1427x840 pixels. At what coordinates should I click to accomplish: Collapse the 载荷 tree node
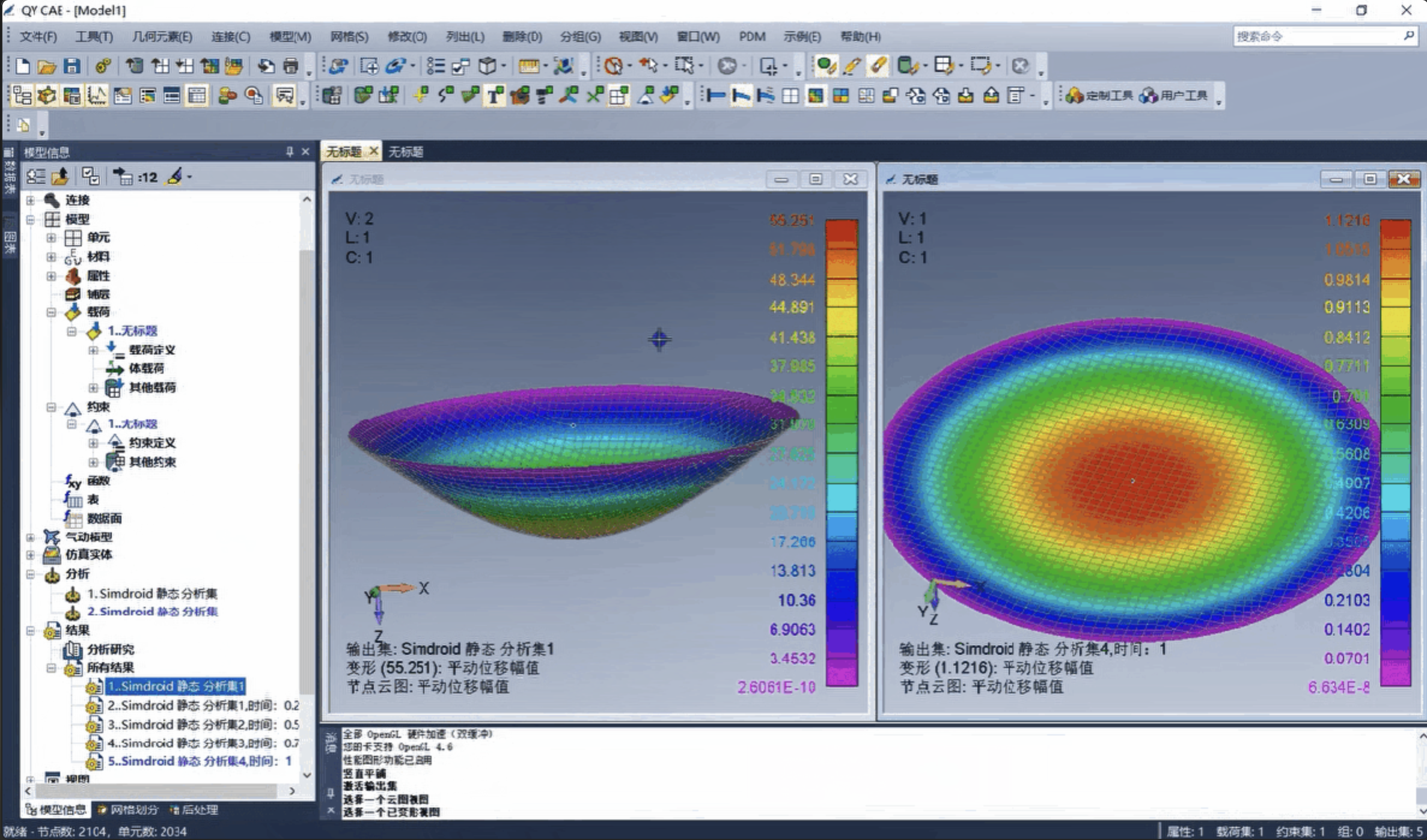(x=51, y=312)
